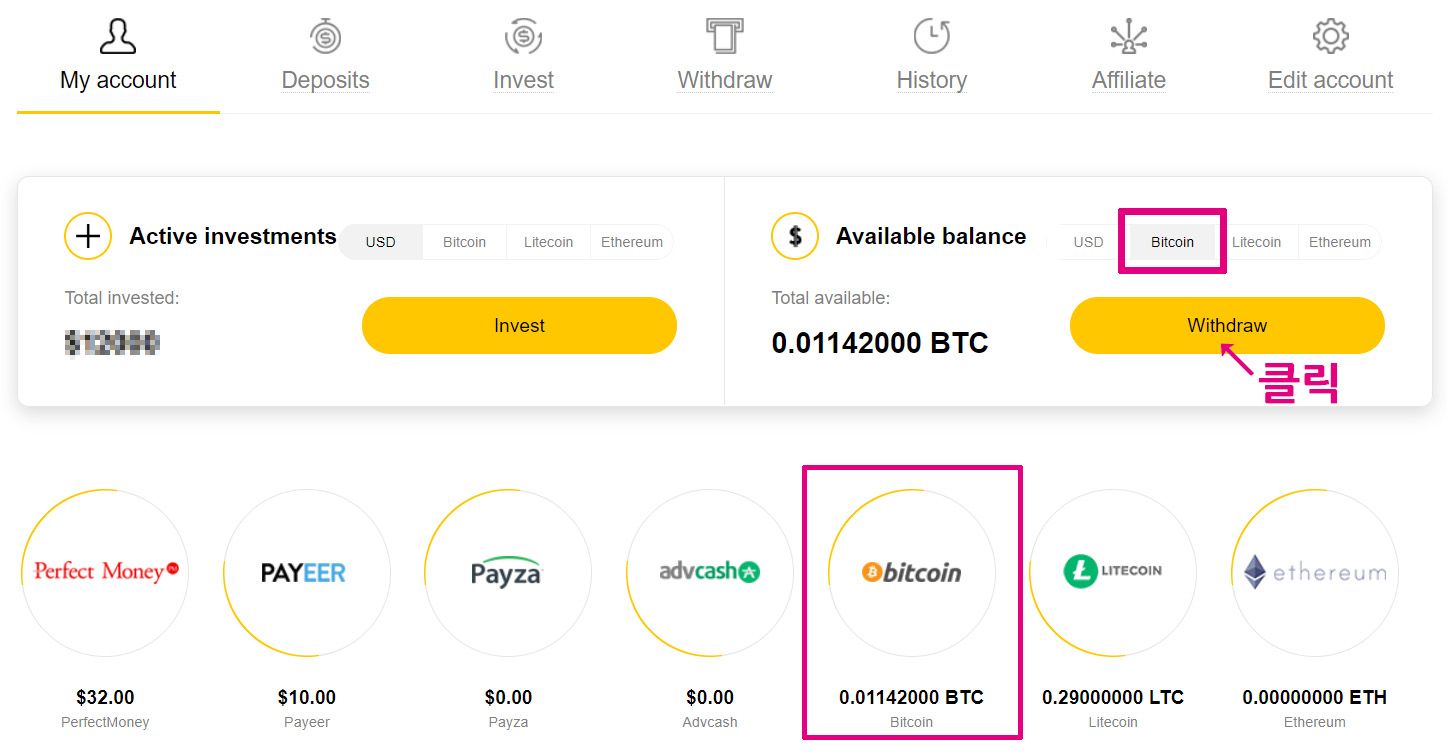Click the Withdraw ATM icon
Viewport: 1447px width, 754px height.
pos(725,37)
